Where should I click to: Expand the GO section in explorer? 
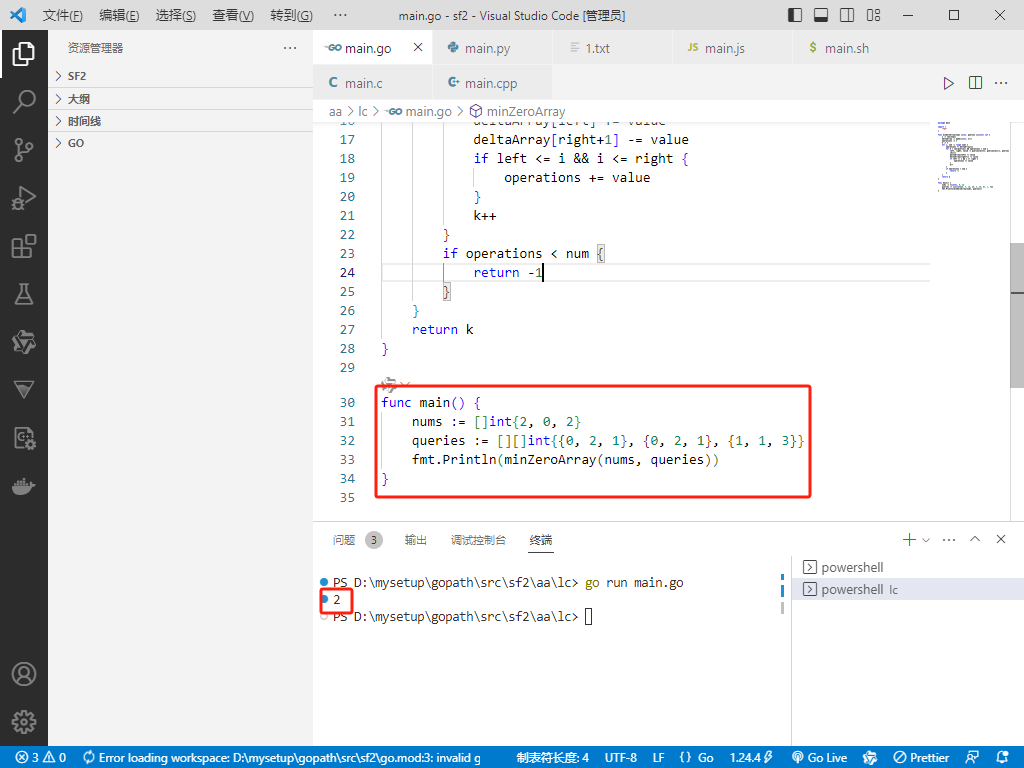[180, 143]
